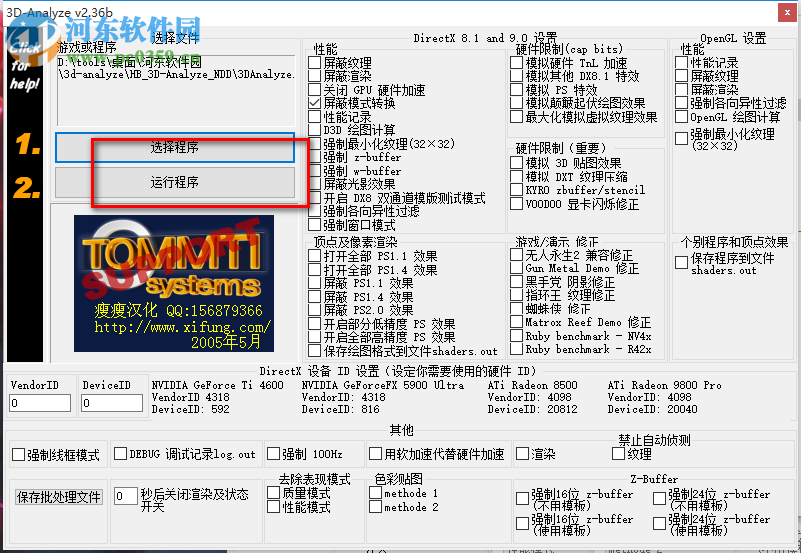Click the NVIDIA GeForce Ti 4600 text
The height and width of the screenshot is (553, 801).
218,385
